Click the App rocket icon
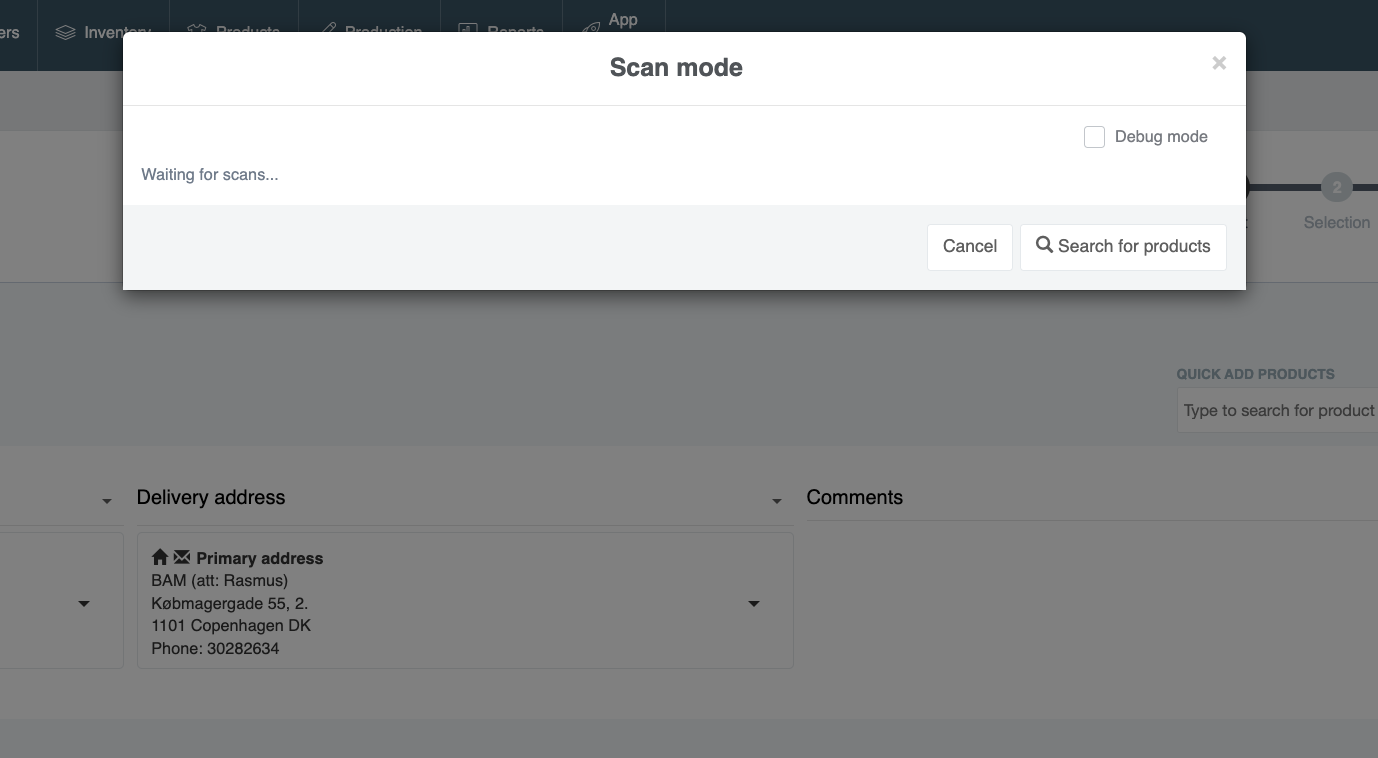This screenshot has height=758, width=1378. 591,28
